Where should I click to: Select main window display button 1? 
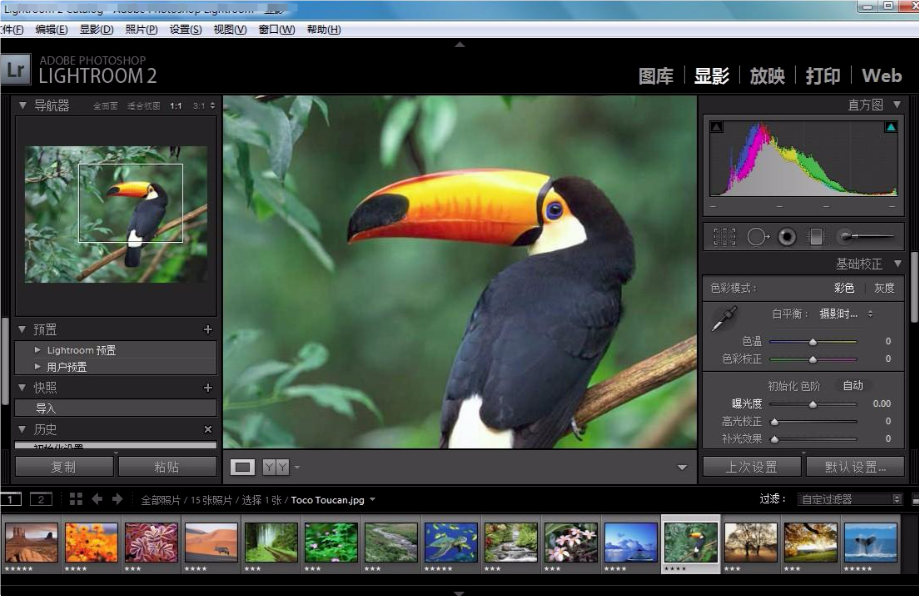click(11, 499)
